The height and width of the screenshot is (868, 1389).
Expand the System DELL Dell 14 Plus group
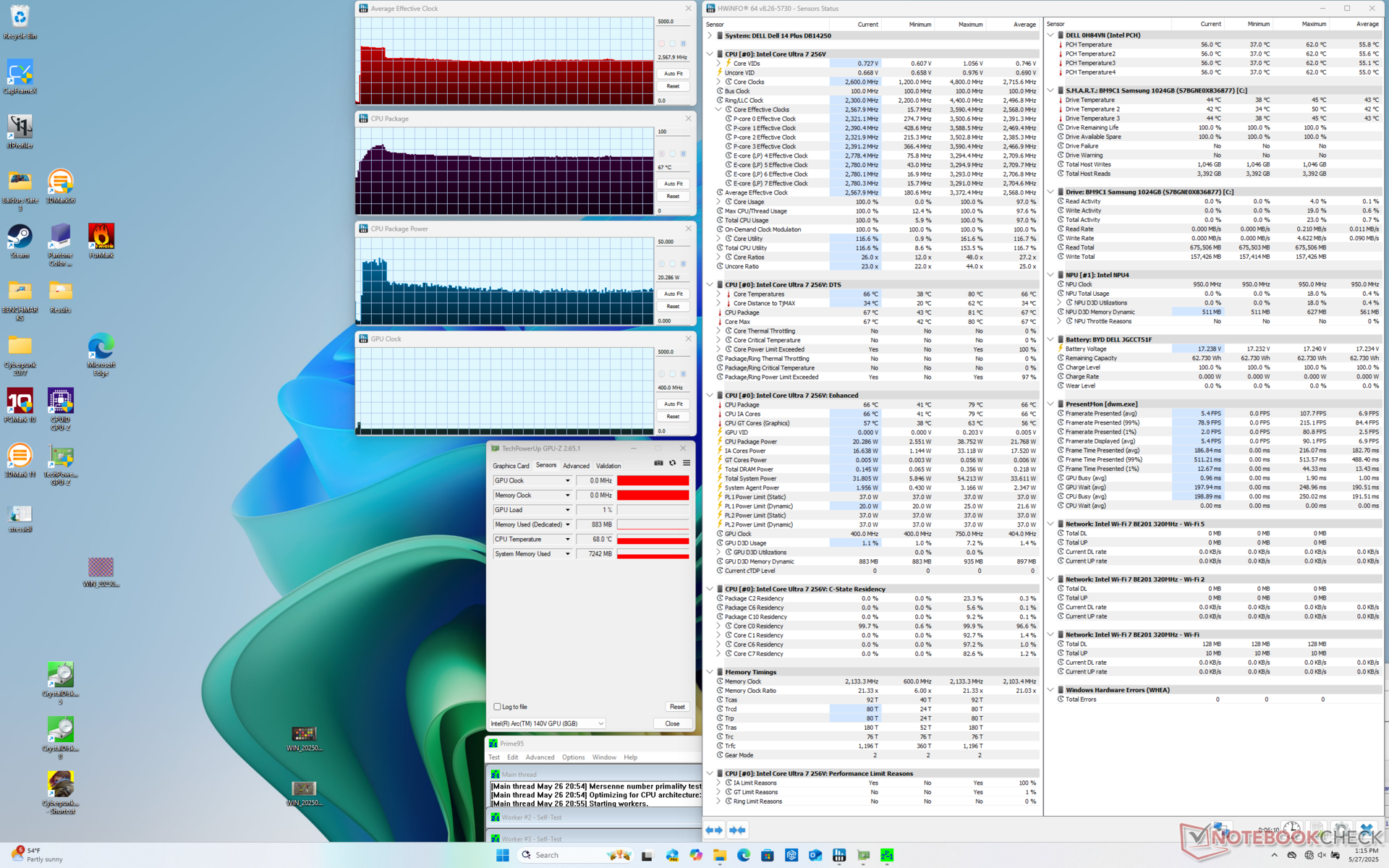[x=710, y=35]
